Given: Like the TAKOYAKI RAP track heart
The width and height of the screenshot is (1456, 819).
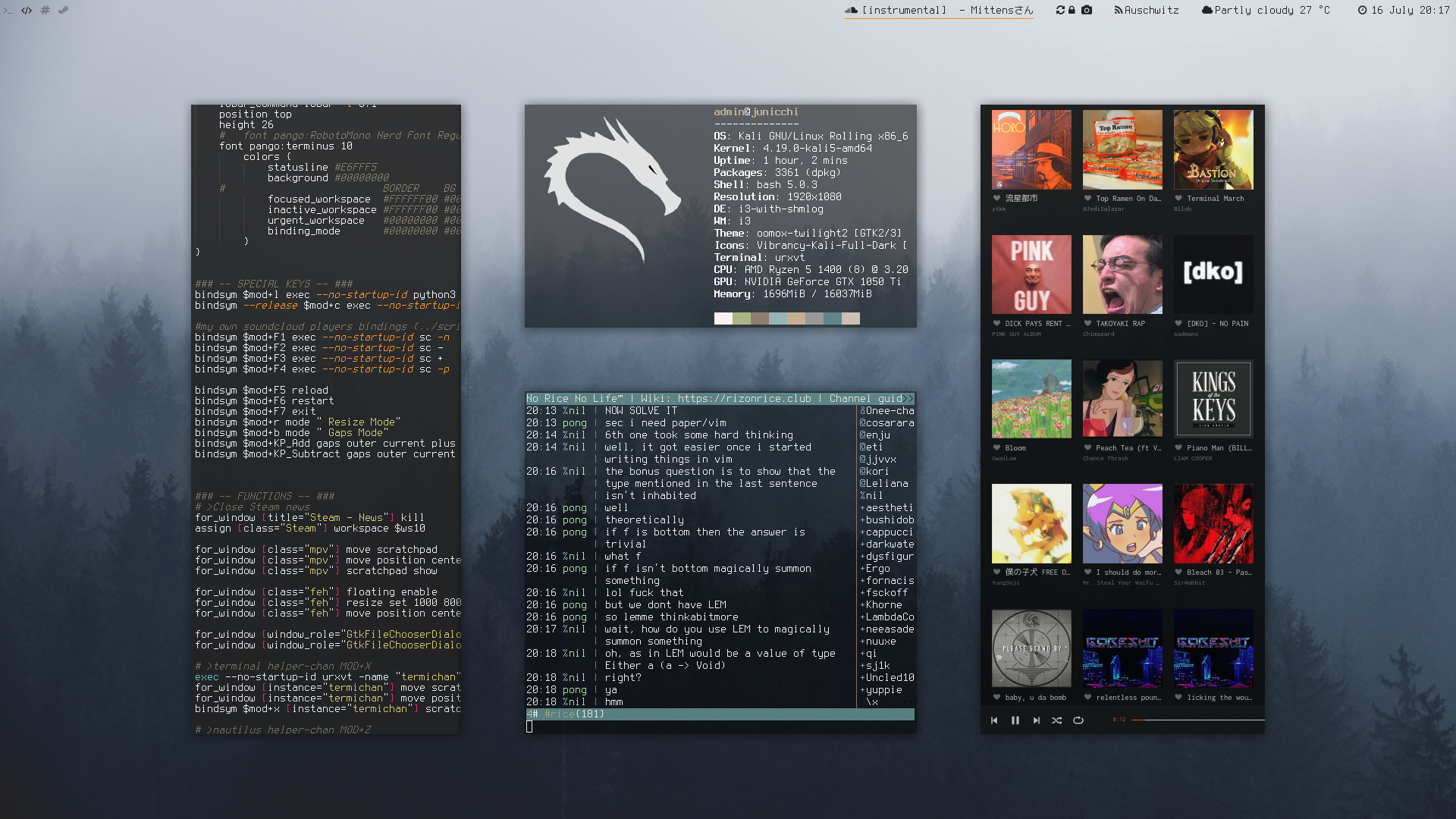Looking at the screenshot, I should click(x=1087, y=324).
